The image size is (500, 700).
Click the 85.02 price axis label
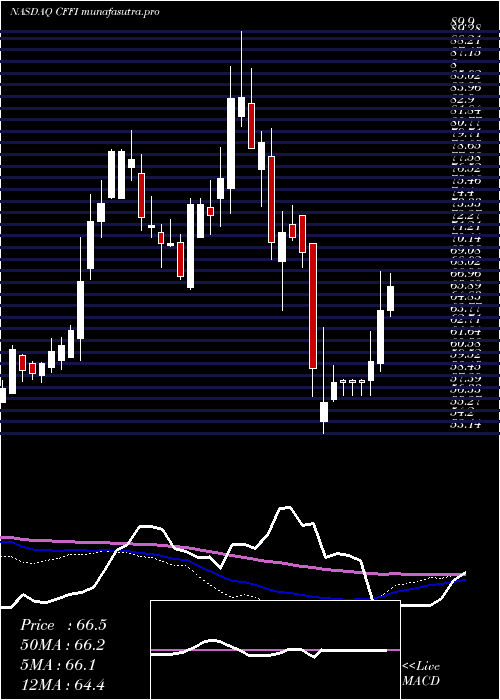coord(465,76)
